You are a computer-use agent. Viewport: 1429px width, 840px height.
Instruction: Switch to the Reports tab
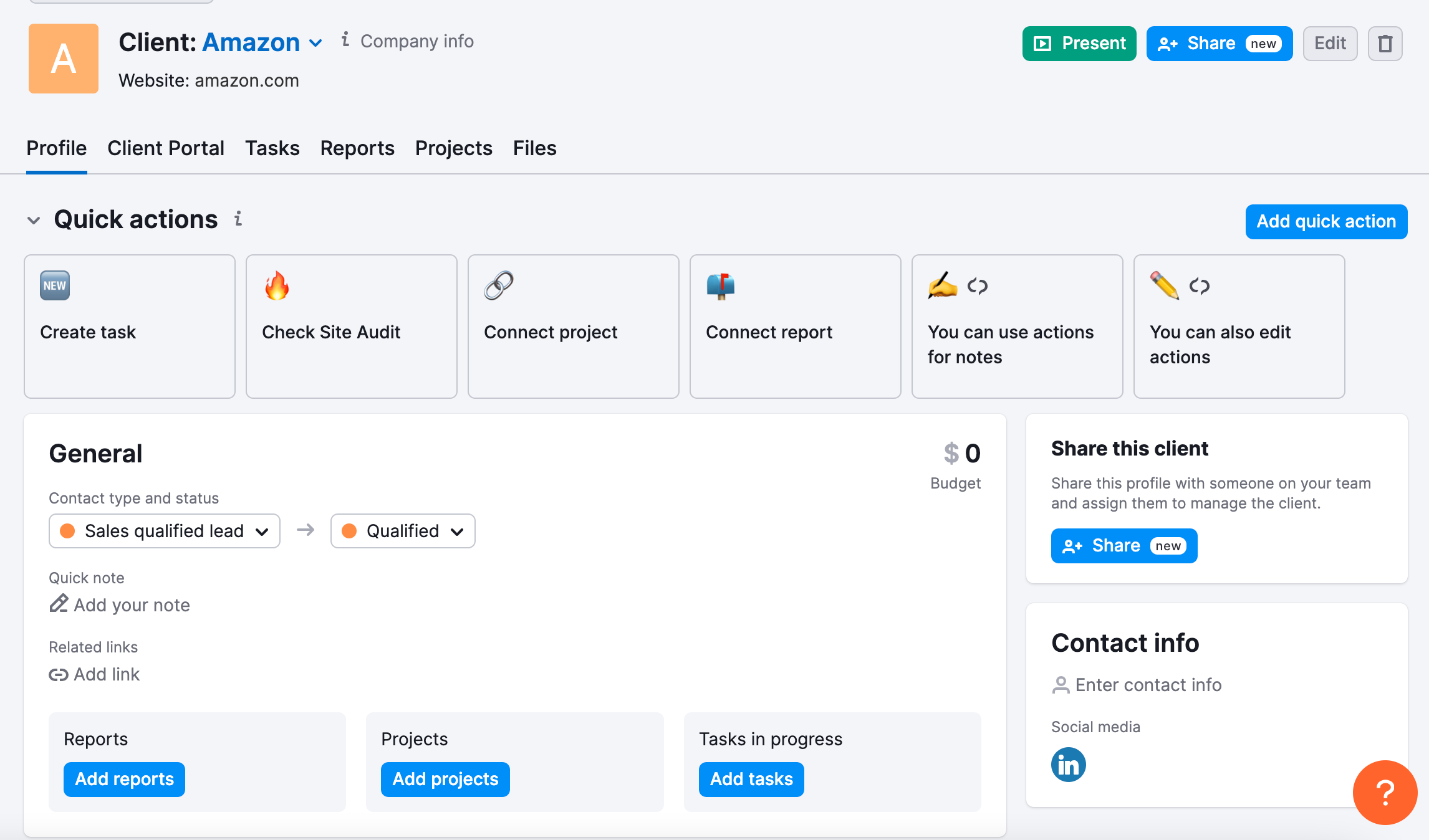tap(357, 148)
